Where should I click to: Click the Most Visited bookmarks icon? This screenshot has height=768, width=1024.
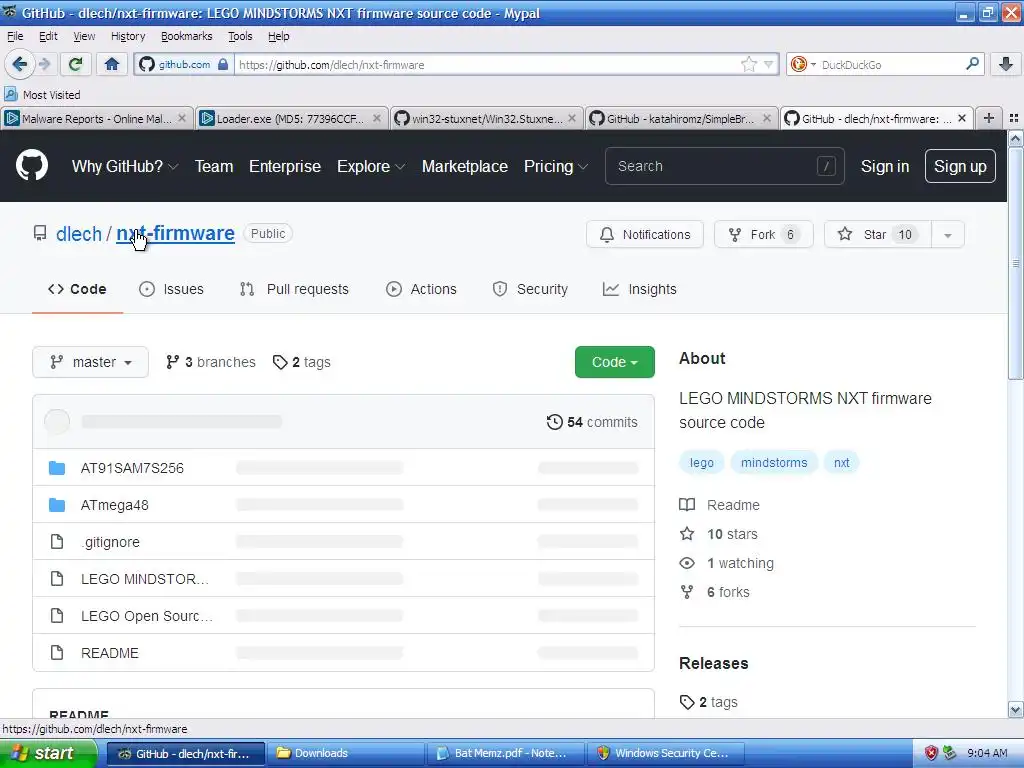pos(10,94)
